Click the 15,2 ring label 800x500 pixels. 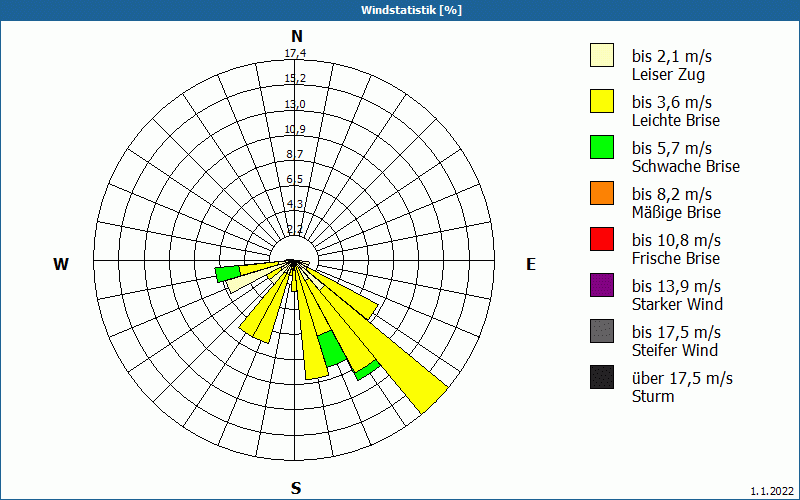point(295,79)
